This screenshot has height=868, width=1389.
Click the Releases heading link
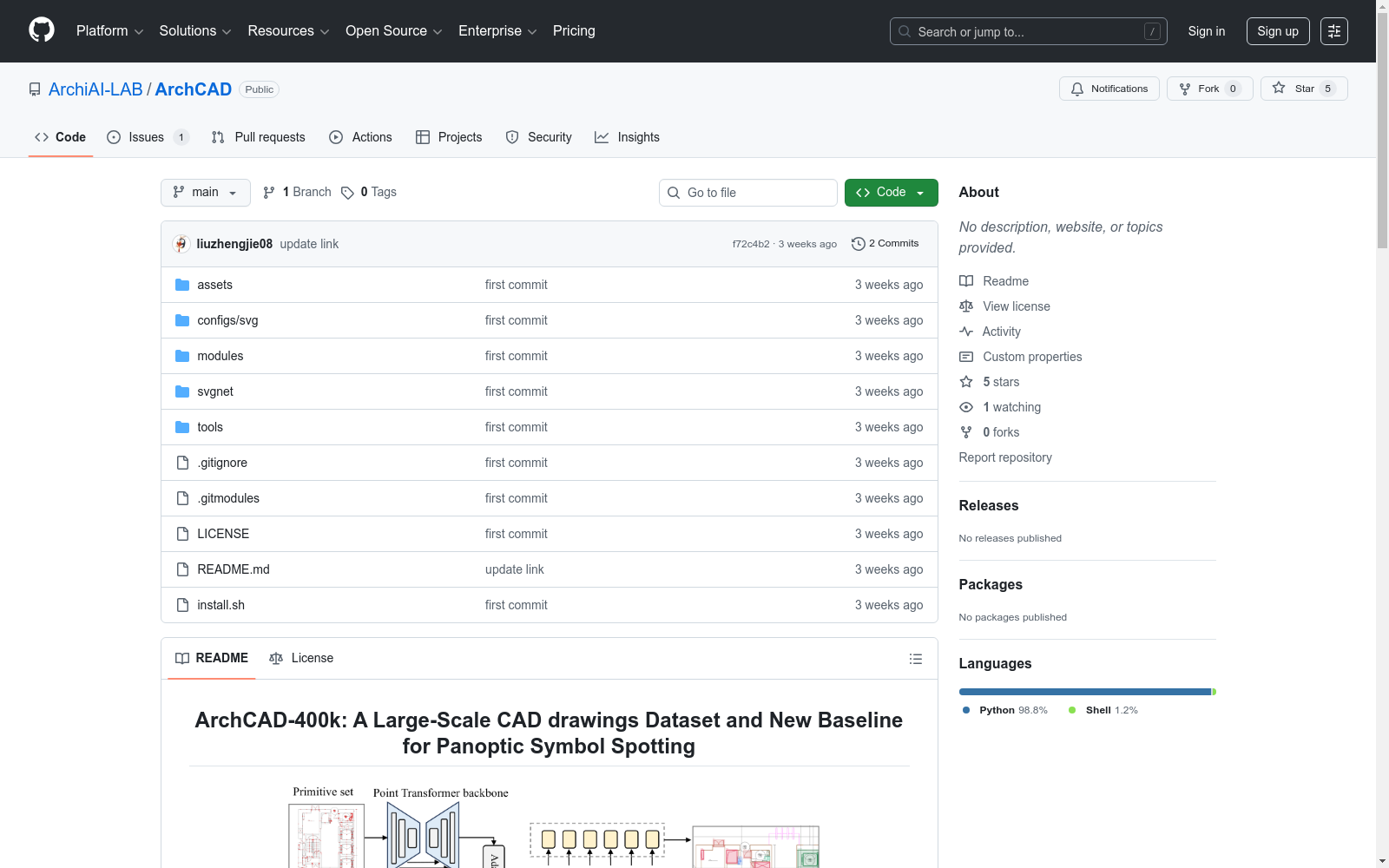click(x=989, y=505)
